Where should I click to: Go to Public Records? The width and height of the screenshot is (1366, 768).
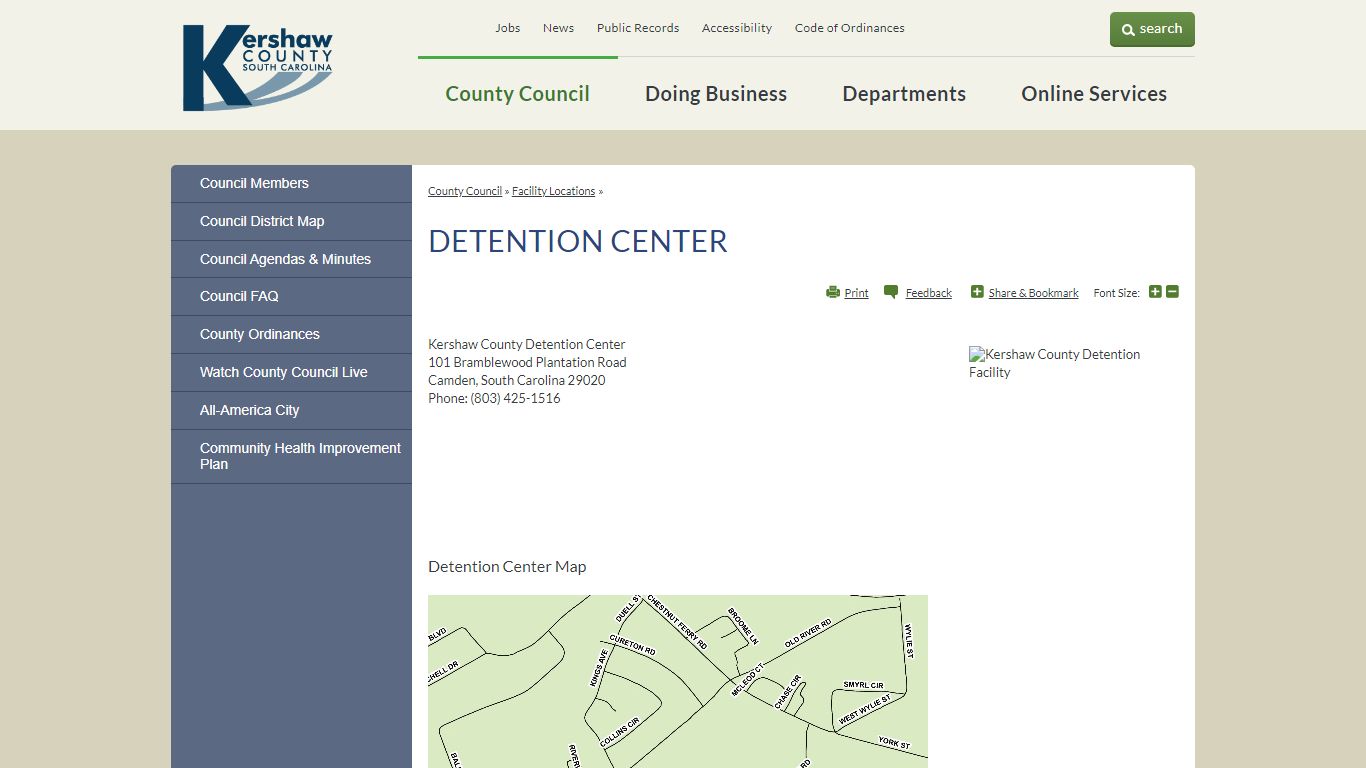638,28
